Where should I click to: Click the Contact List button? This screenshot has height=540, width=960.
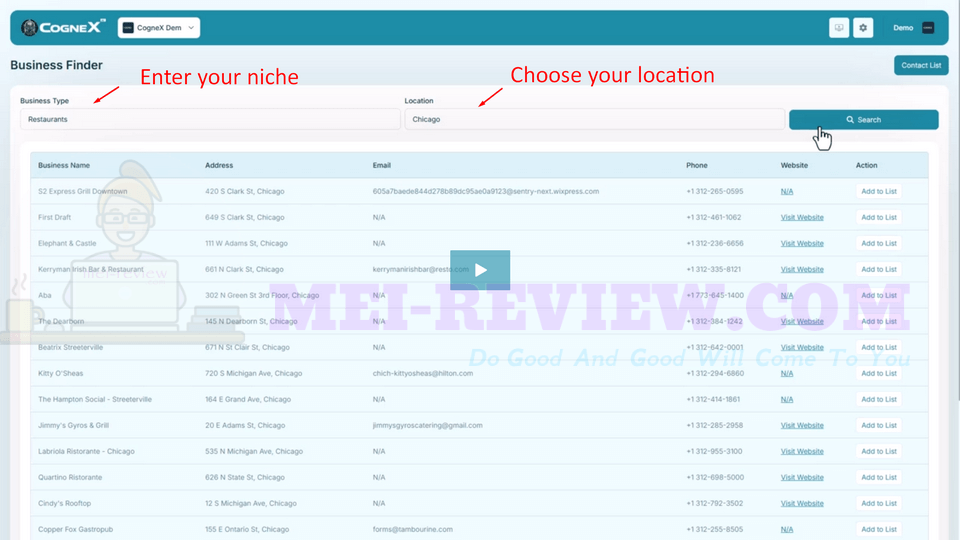point(921,65)
